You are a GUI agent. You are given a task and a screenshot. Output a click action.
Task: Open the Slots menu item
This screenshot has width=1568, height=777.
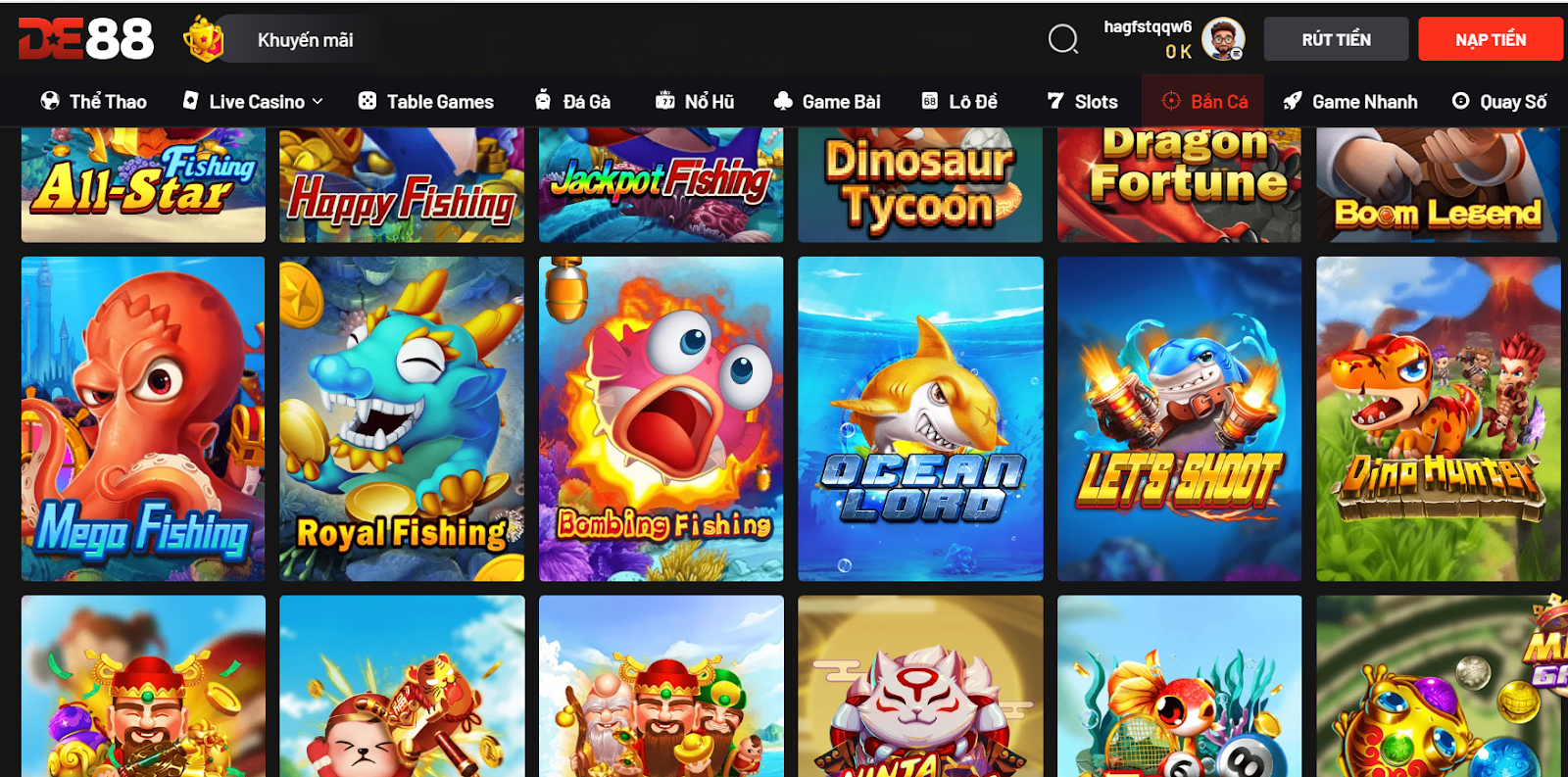1083,101
